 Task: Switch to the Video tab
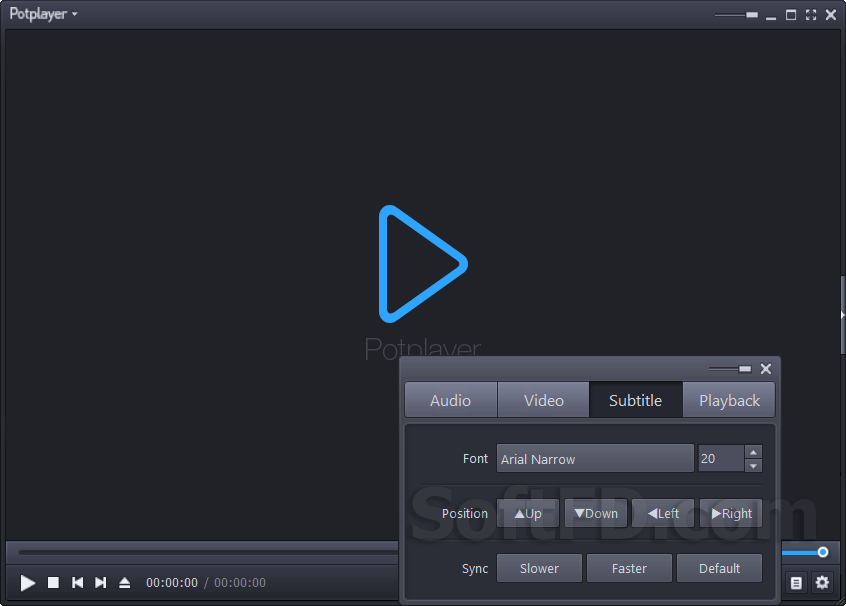[x=544, y=400]
